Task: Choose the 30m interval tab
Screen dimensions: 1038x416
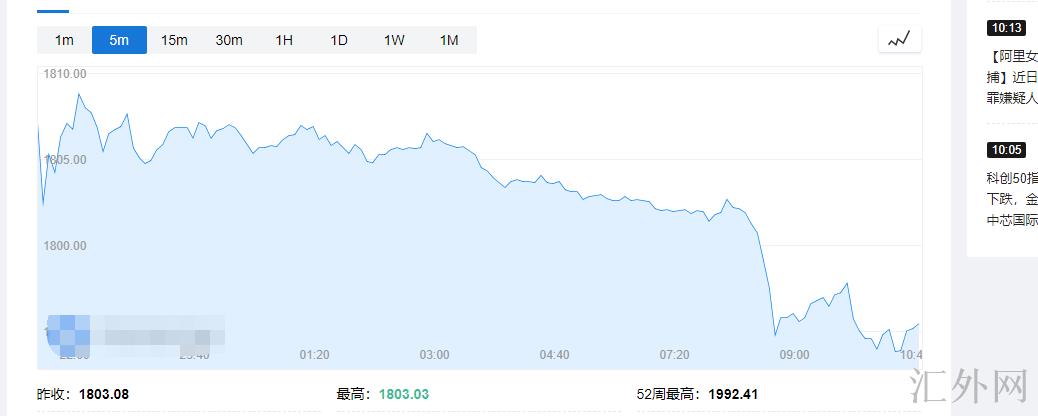Action: (229, 40)
